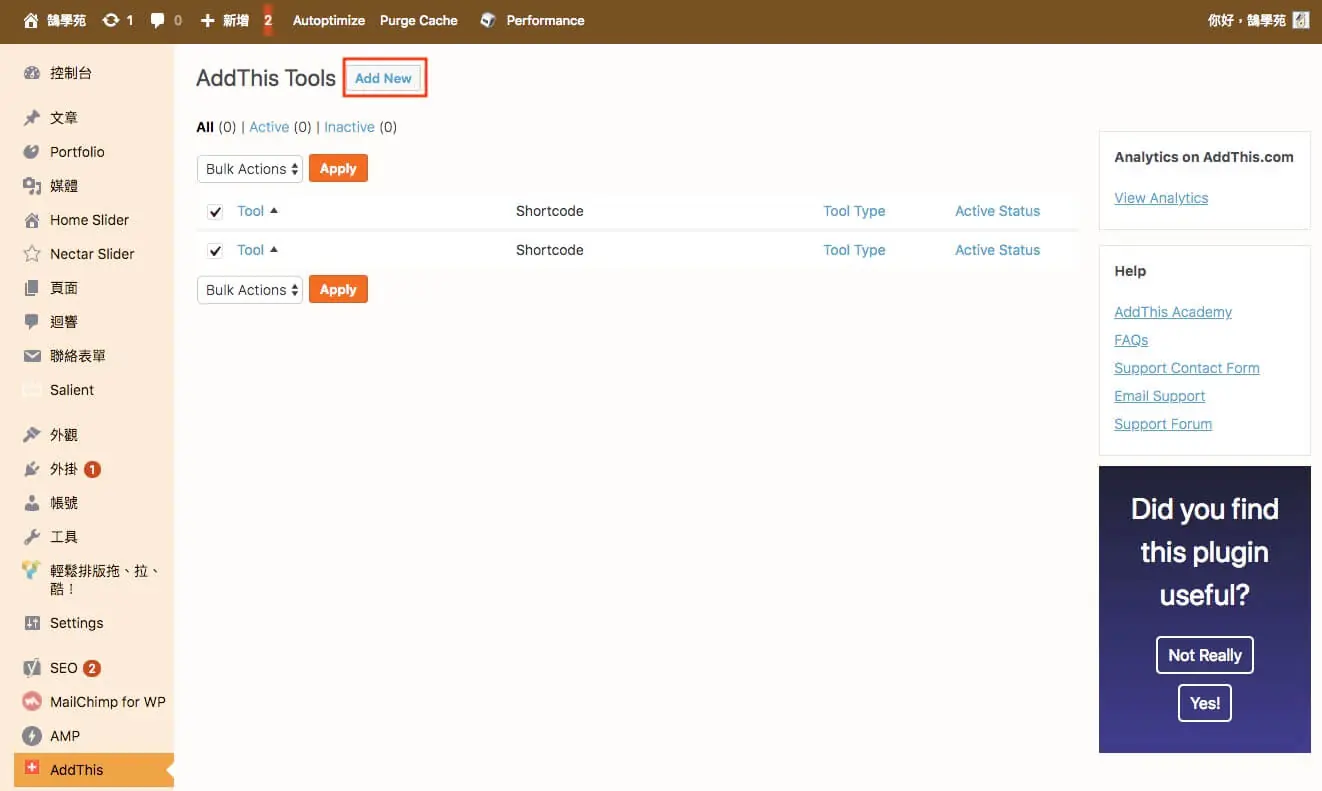Click the Not Really button
Screen dimensions: 1322x791
[1205, 655]
